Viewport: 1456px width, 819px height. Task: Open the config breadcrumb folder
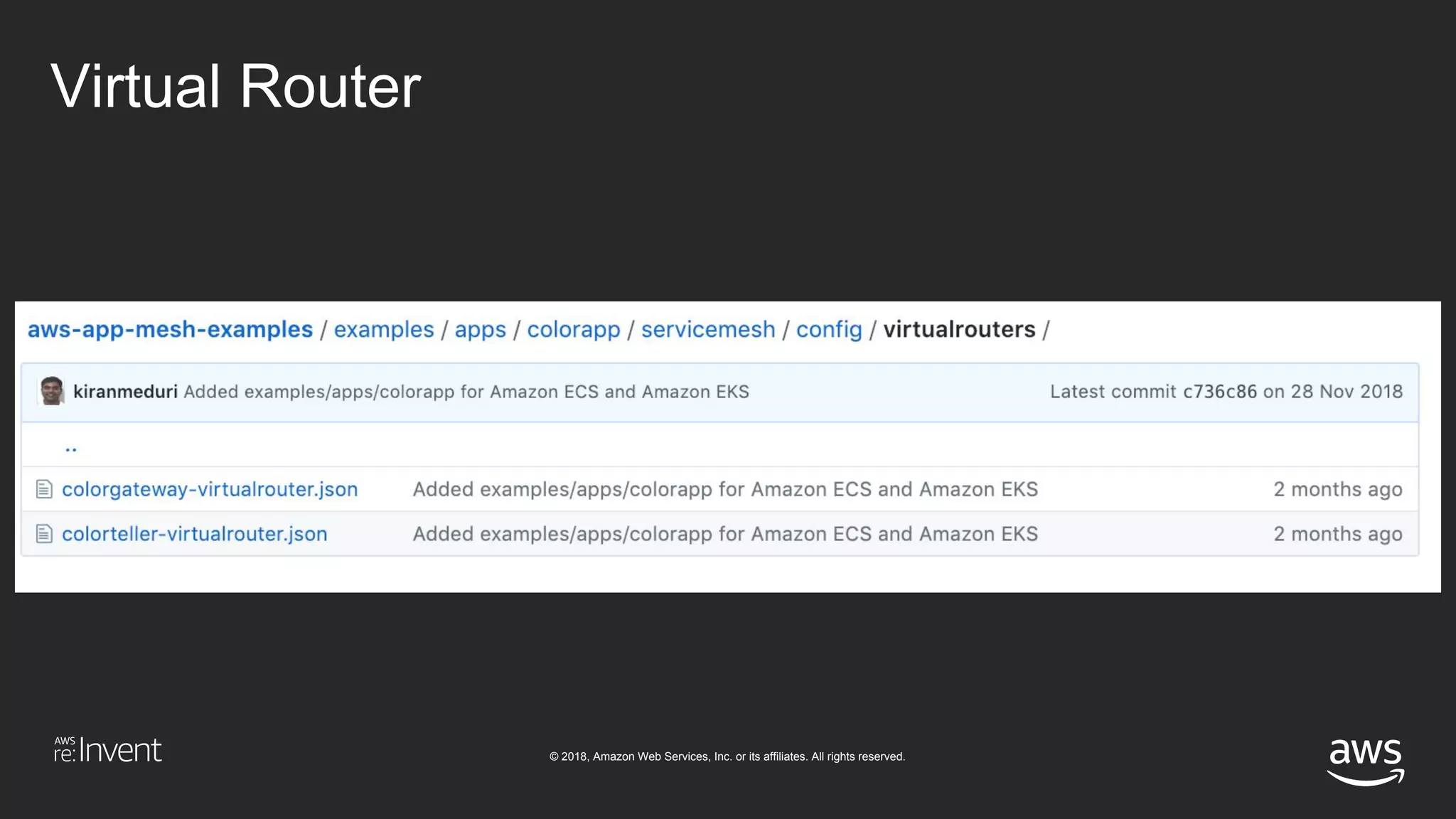(x=828, y=330)
